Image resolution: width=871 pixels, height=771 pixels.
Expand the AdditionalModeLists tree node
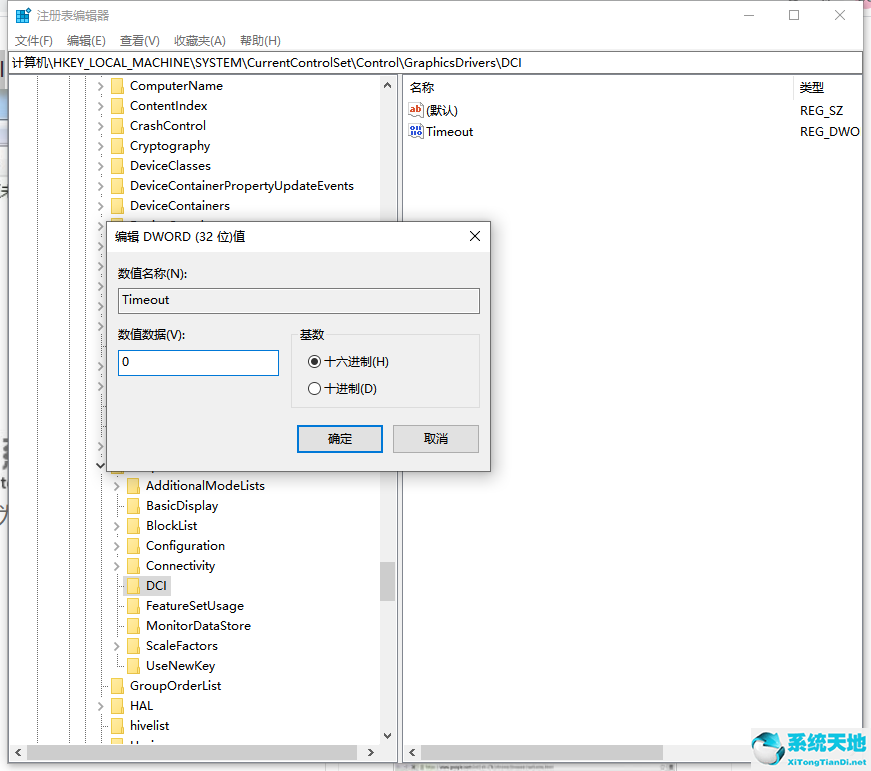coord(116,486)
